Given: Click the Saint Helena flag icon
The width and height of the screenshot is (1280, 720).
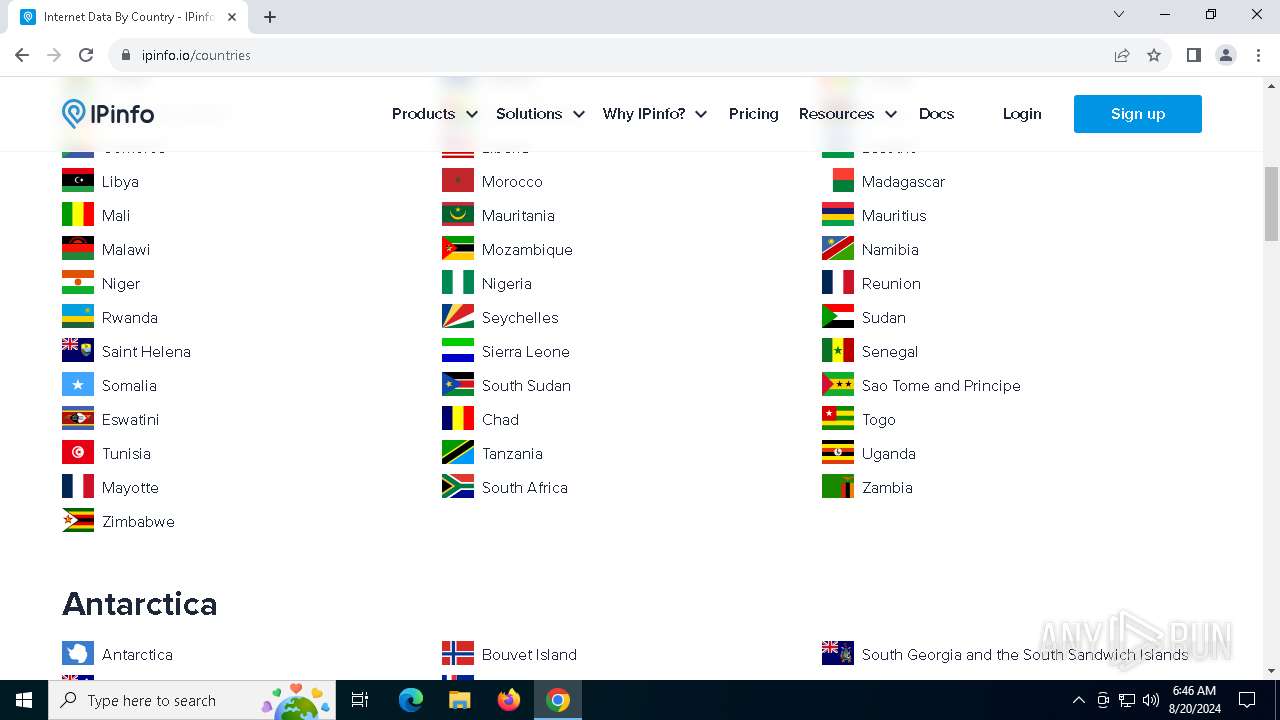Looking at the screenshot, I should 78,351.
